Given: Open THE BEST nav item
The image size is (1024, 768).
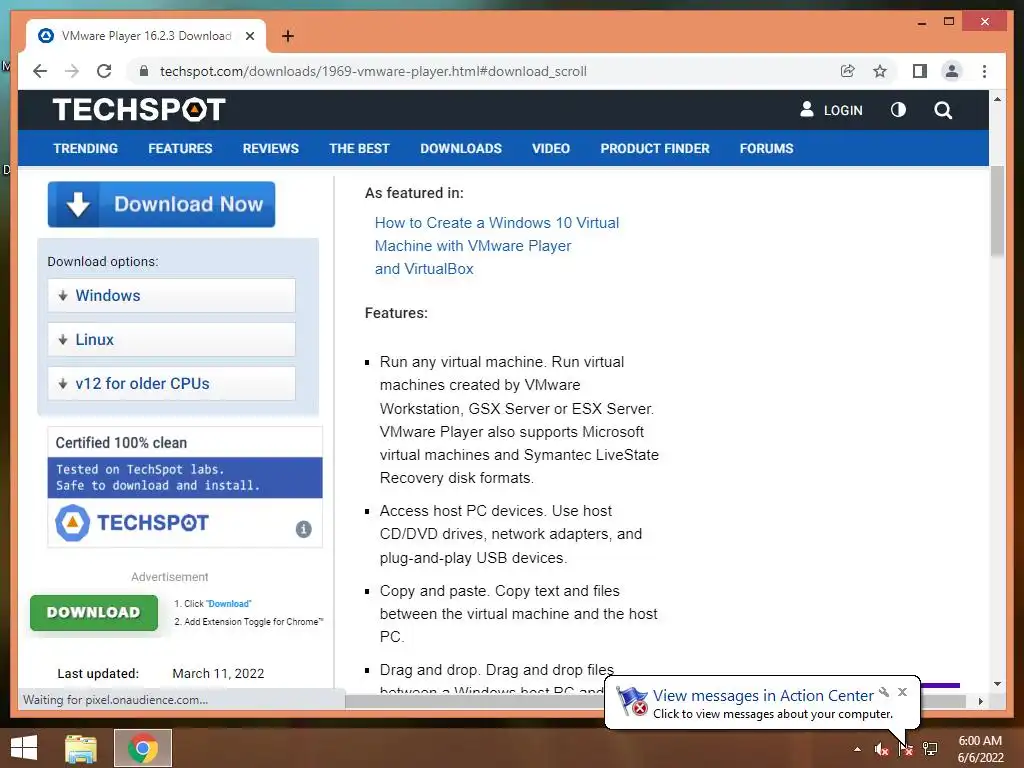Looking at the screenshot, I should coord(359,148).
